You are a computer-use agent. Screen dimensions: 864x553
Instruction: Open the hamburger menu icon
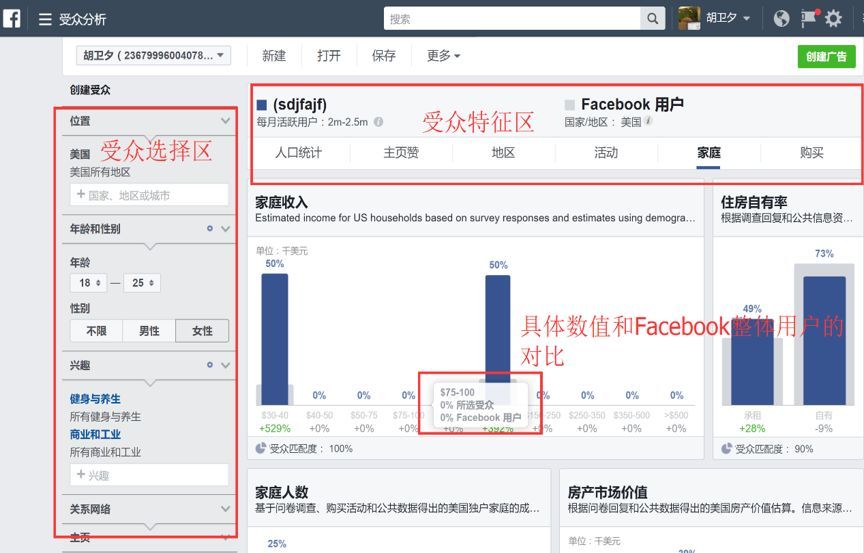point(45,19)
